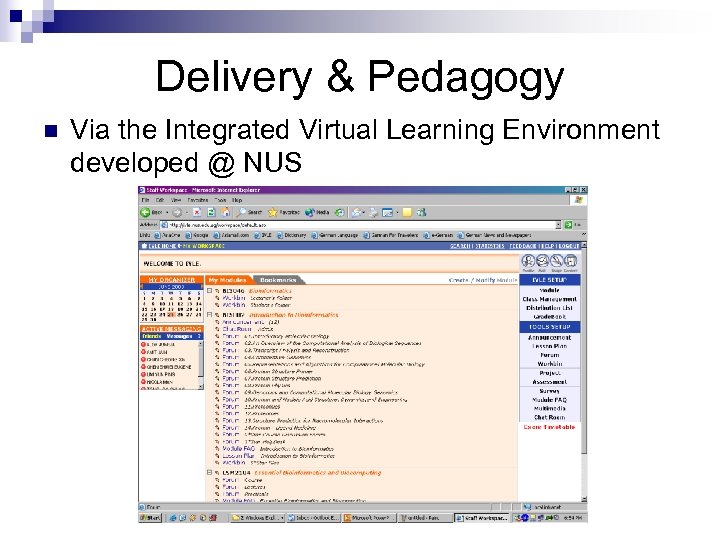
Task: Click the Mail envelope toolbar icon
Action: pyautogui.click(x=356, y=212)
